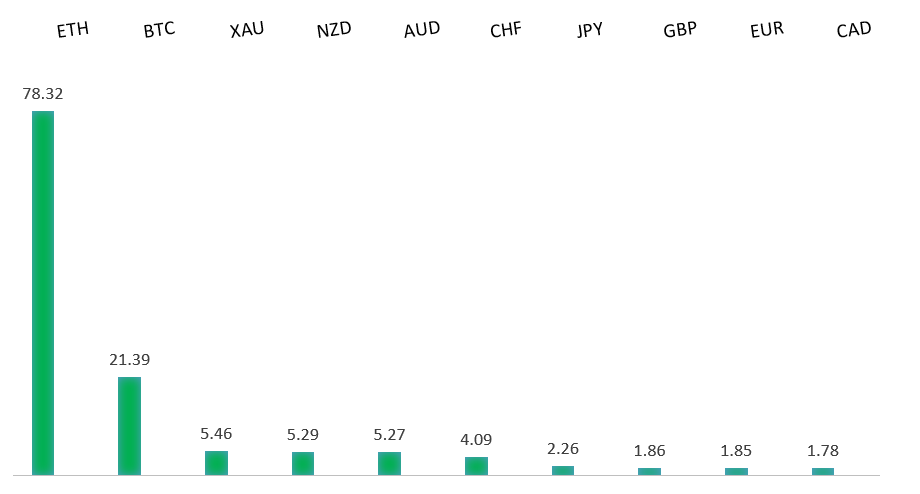Select the 78.32 data label
This screenshot has height=494, width=920.
pyautogui.click(x=43, y=93)
